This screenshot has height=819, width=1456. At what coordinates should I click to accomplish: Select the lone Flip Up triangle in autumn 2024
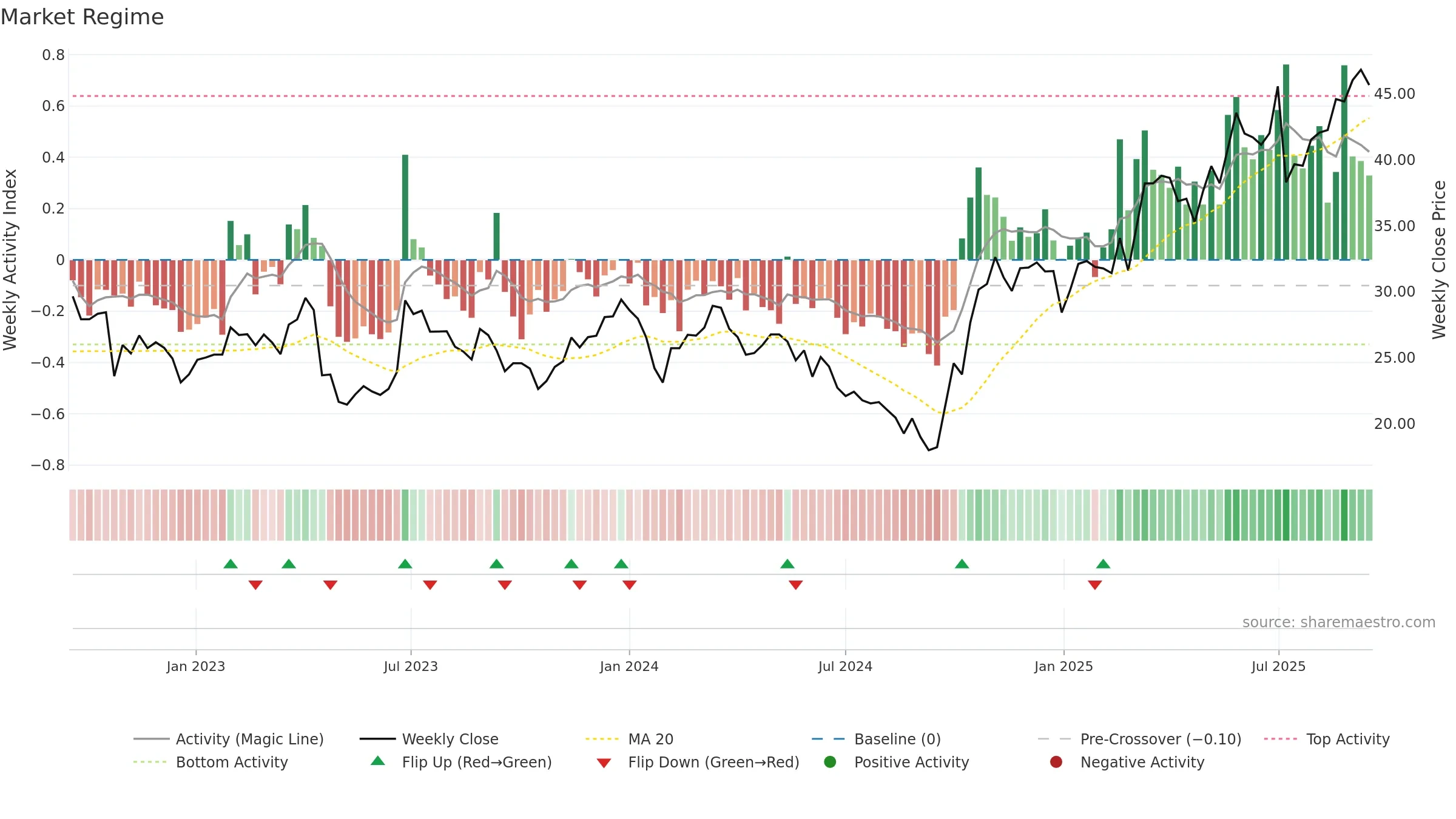click(962, 564)
